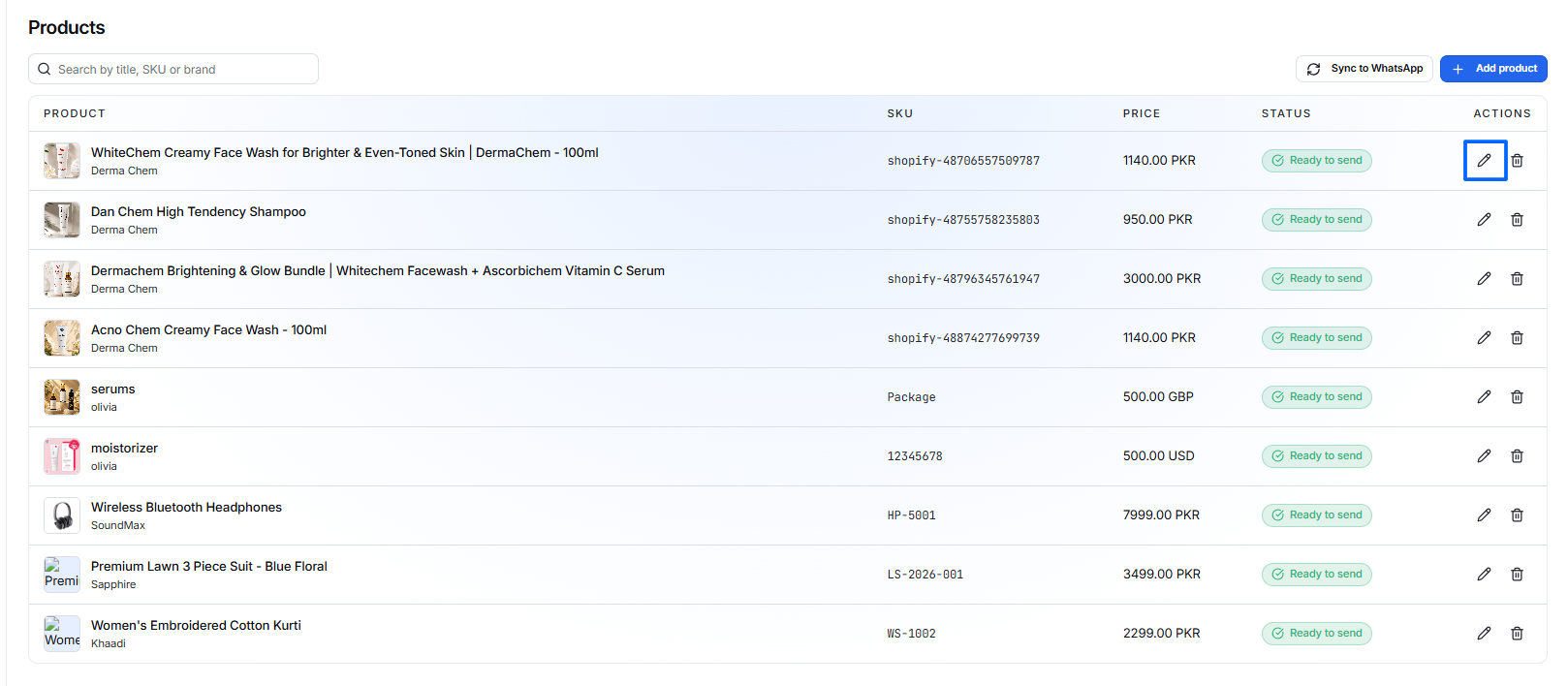1568x686 pixels.
Task: Select the 3000.00 PKR price
Action: pyautogui.click(x=1162, y=279)
